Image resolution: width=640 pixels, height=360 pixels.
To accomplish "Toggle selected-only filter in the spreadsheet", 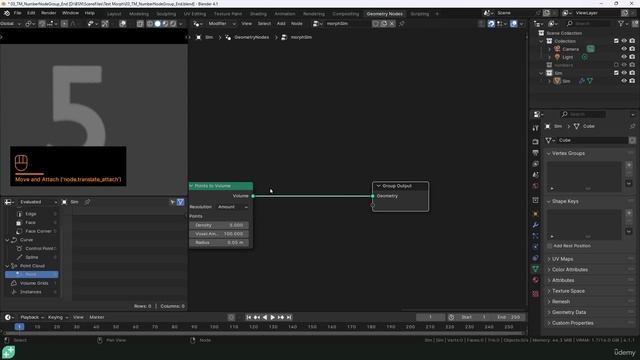I will (172, 202).
